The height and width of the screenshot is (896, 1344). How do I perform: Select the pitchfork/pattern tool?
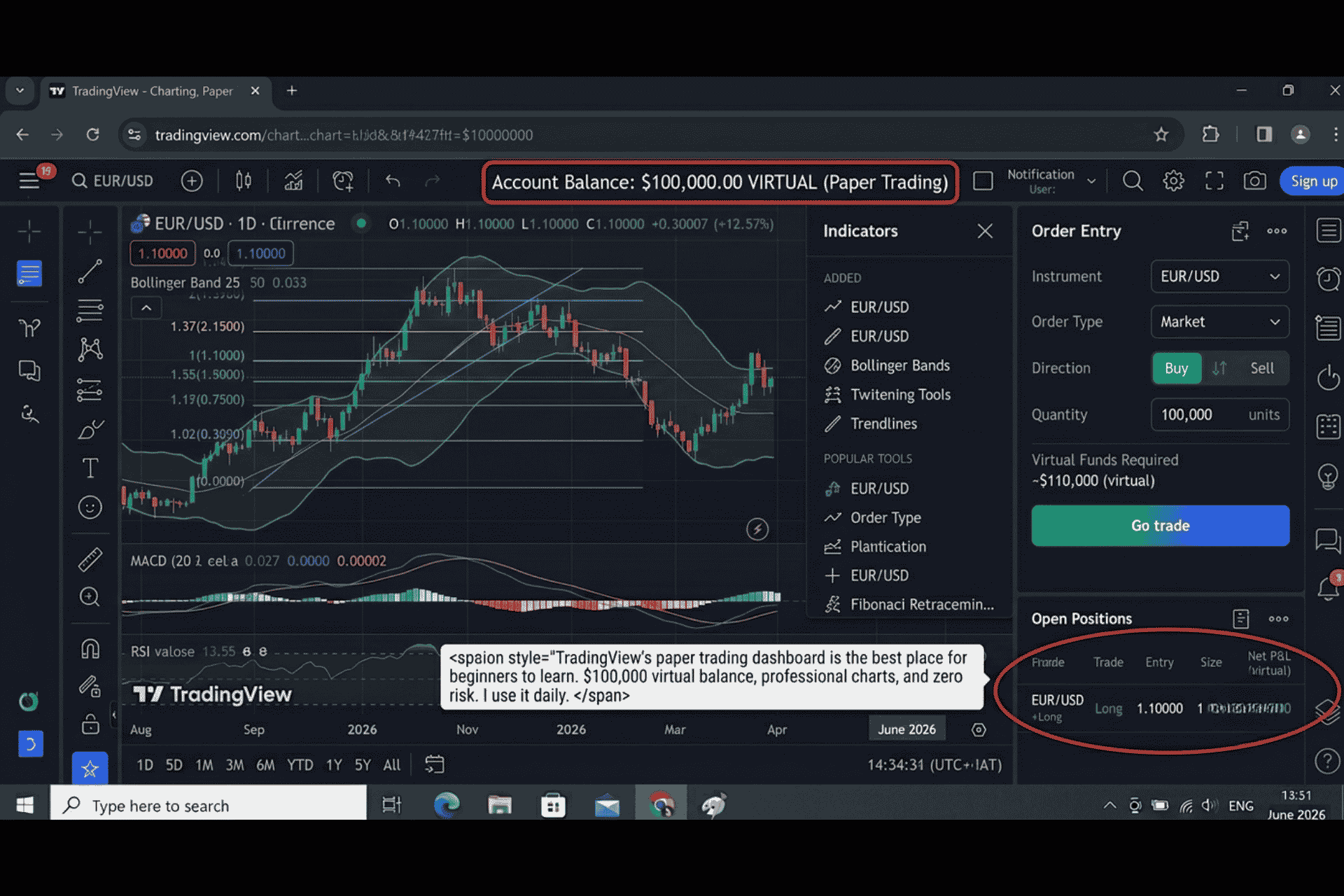tap(90, 349)
